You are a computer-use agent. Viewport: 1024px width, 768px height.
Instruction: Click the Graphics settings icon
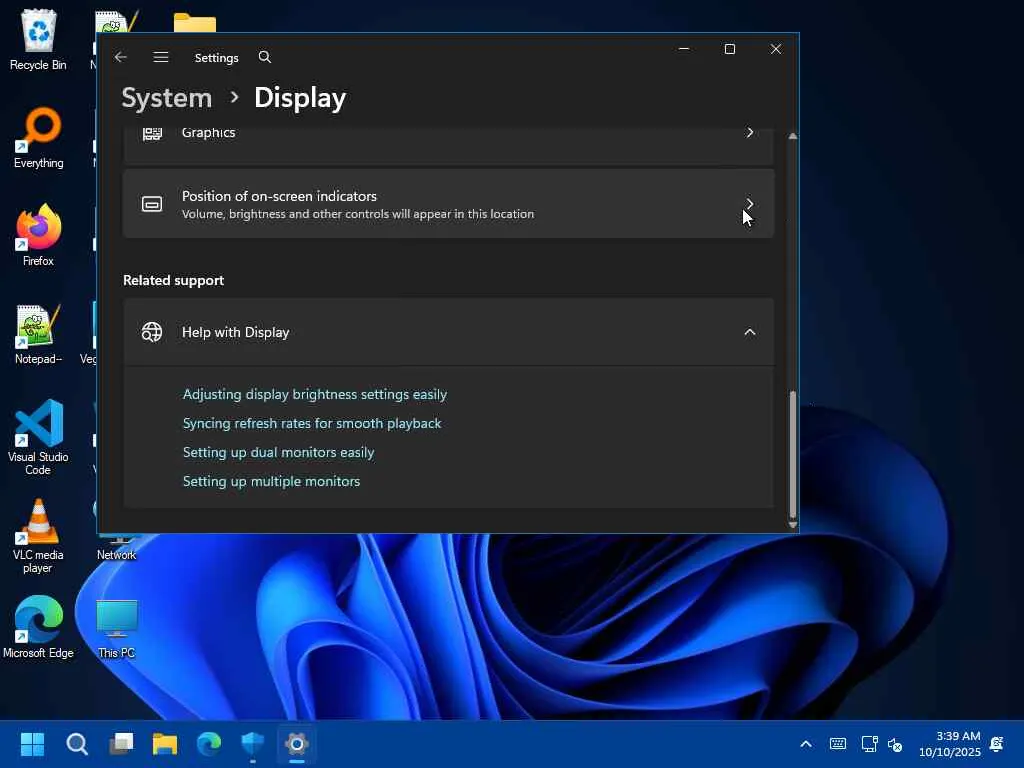[x=152, y=133]
